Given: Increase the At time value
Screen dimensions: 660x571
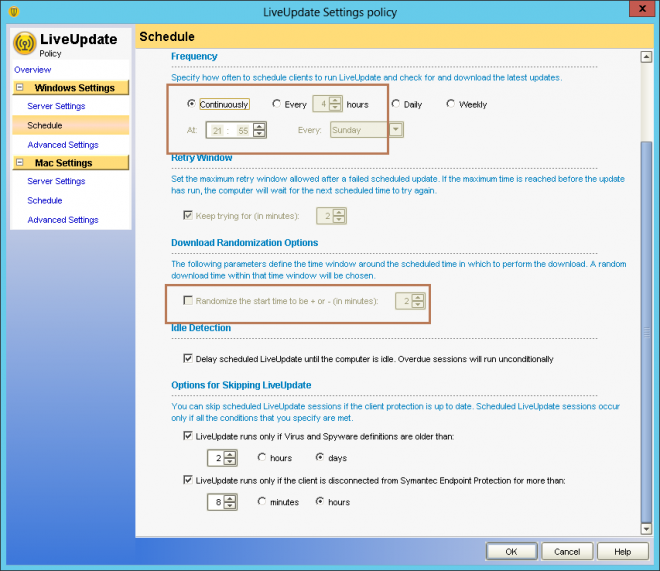Looking at the screenshot, I should point(259,127).
